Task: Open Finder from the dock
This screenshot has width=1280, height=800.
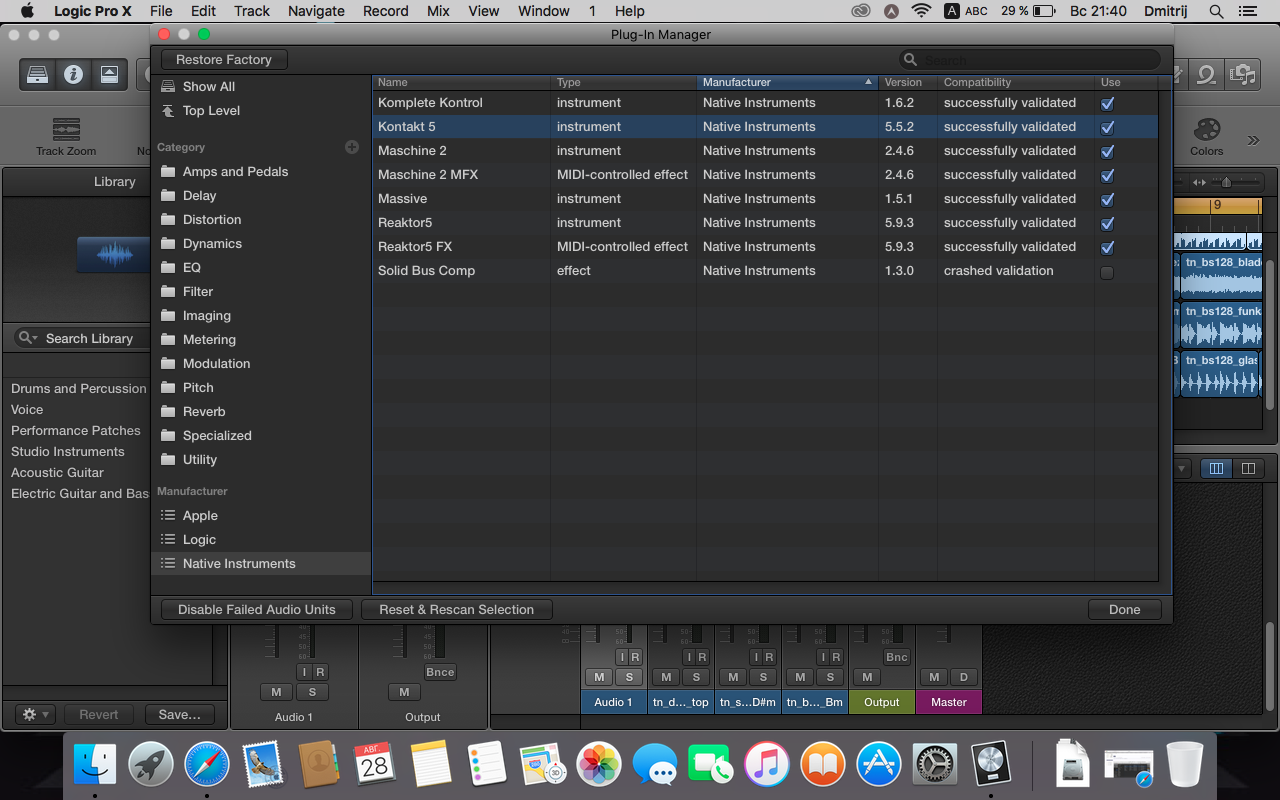Action: 95,766
